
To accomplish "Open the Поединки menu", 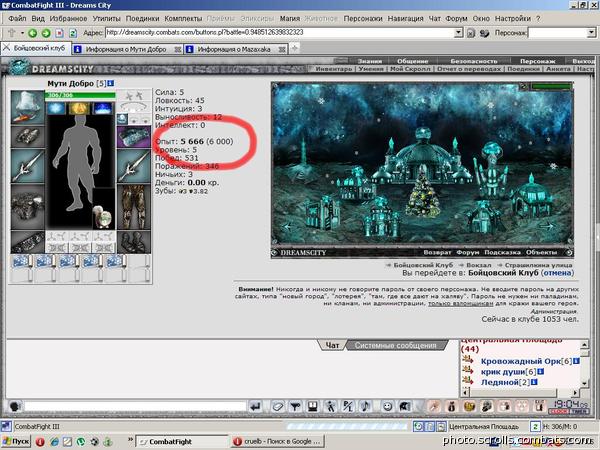I will click(142, 18).
